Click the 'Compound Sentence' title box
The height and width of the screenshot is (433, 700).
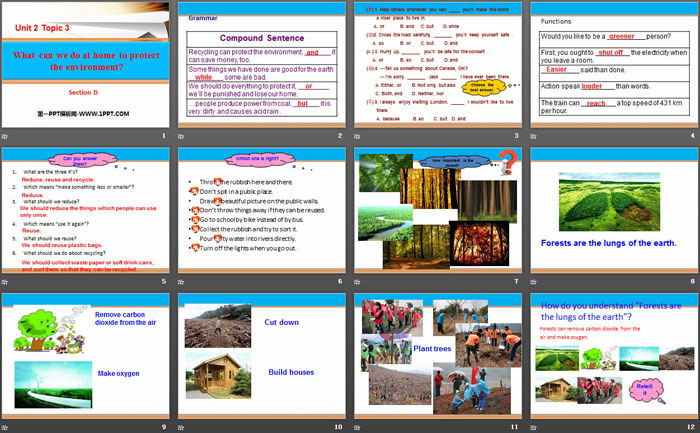coord(260,37)
